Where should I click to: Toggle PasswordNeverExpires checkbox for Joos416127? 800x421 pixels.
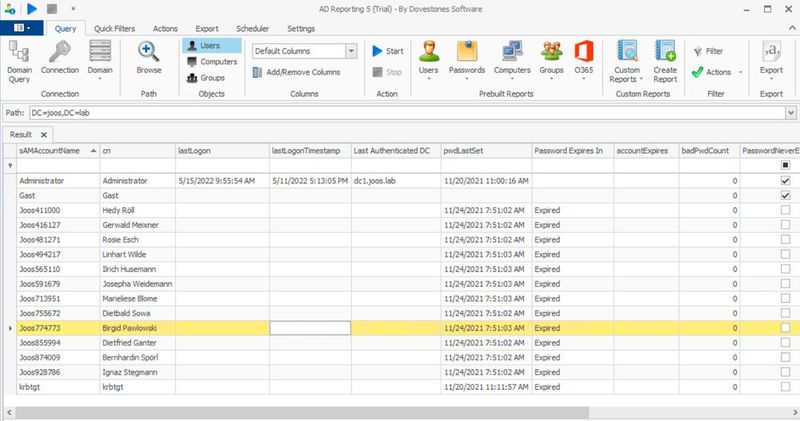tap(785, 225)
